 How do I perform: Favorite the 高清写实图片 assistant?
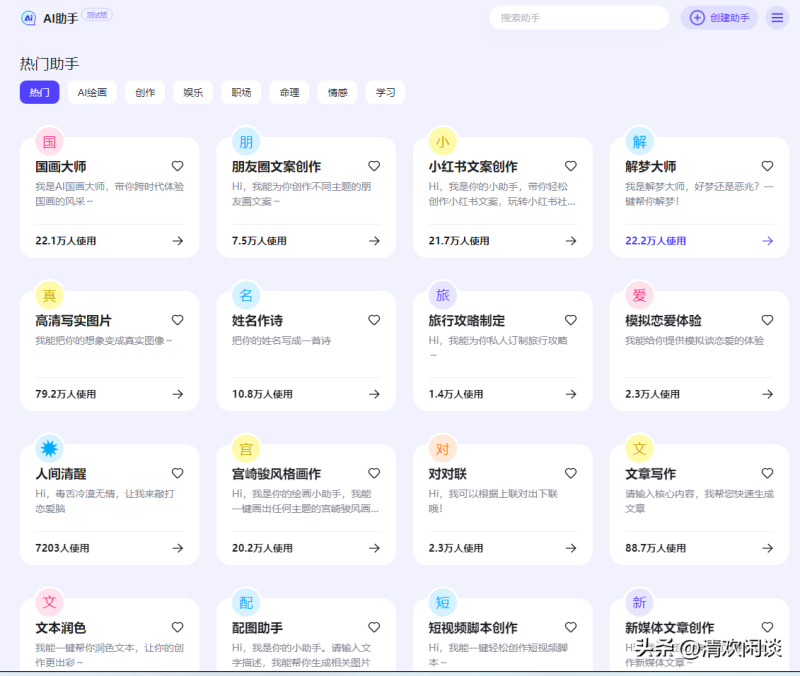point(178,320)
